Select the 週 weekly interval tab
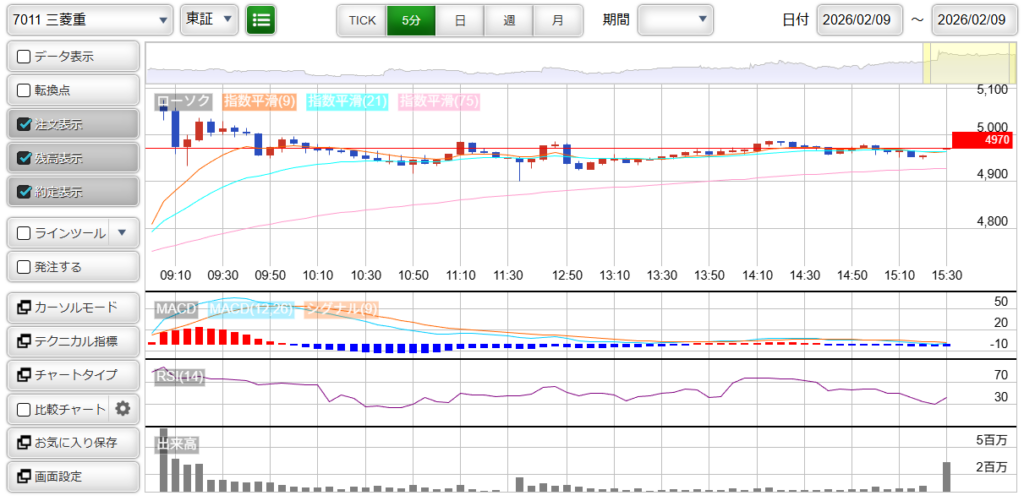This screenshot has width=1024, height=501. [509, 19]
